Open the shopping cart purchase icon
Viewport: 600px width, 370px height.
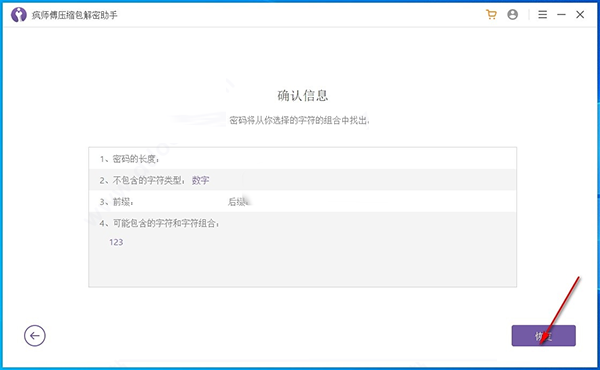[x=491, y=15]
